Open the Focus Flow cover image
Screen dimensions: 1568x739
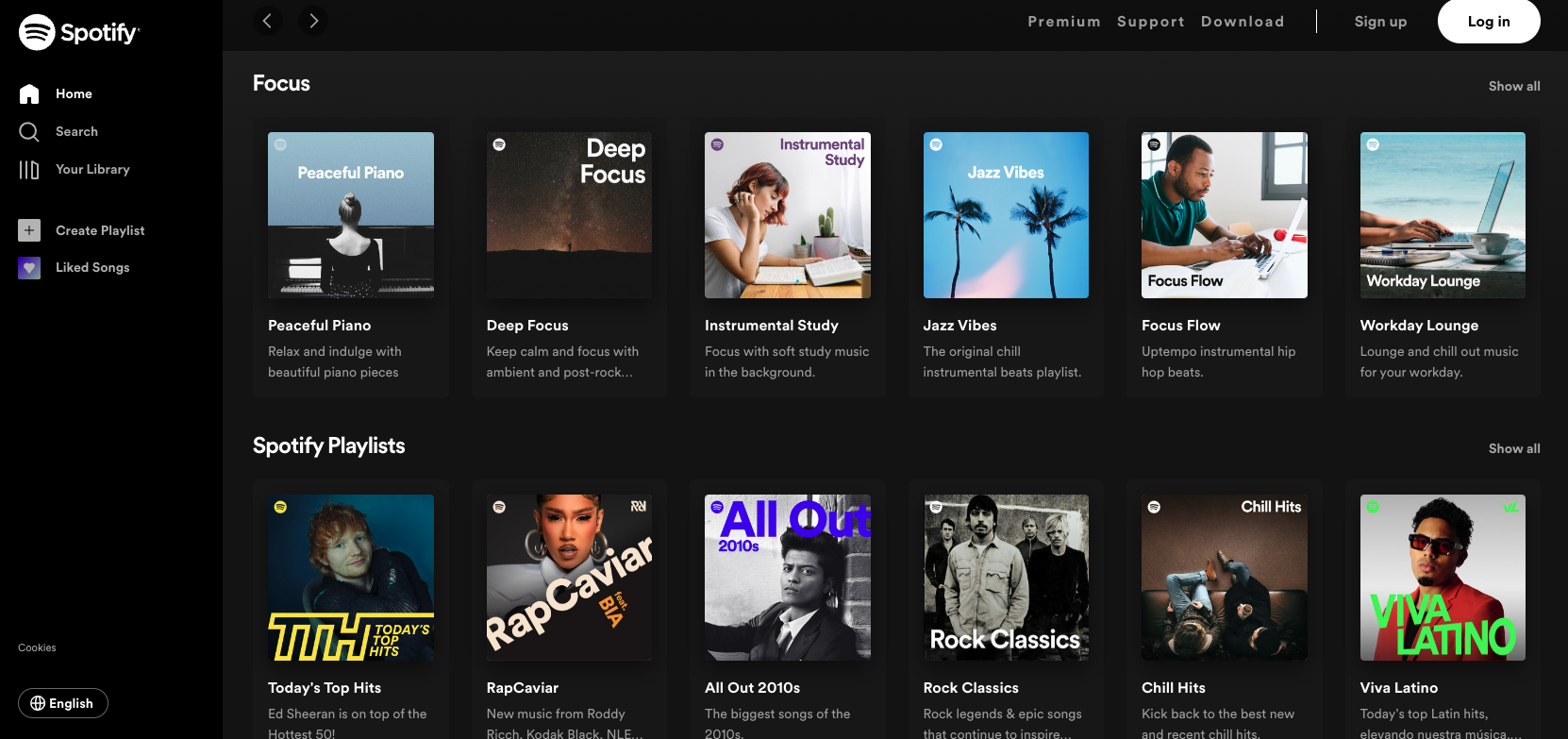point(1225,215)
